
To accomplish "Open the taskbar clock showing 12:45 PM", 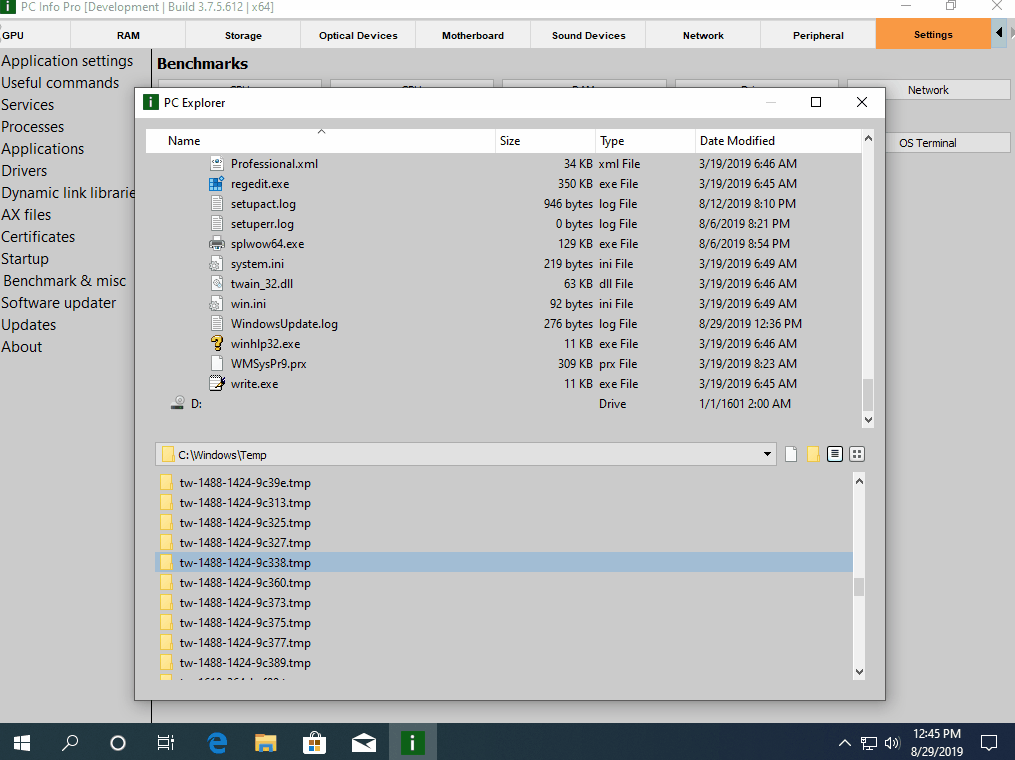I will pyautogui.click(x=937, y=743).
